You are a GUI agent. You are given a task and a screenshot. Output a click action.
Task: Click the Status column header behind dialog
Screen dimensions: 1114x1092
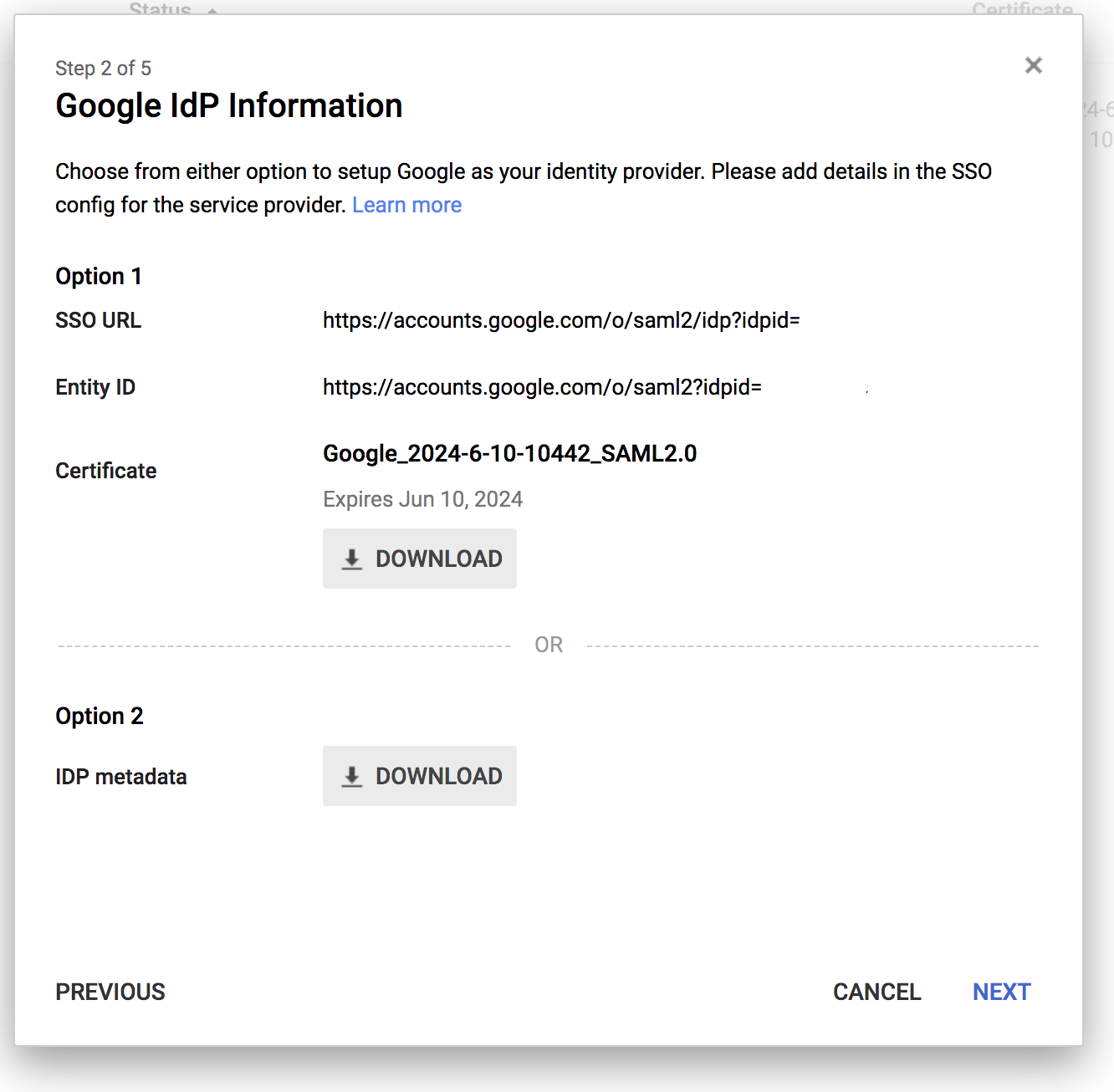click(160, 9)
